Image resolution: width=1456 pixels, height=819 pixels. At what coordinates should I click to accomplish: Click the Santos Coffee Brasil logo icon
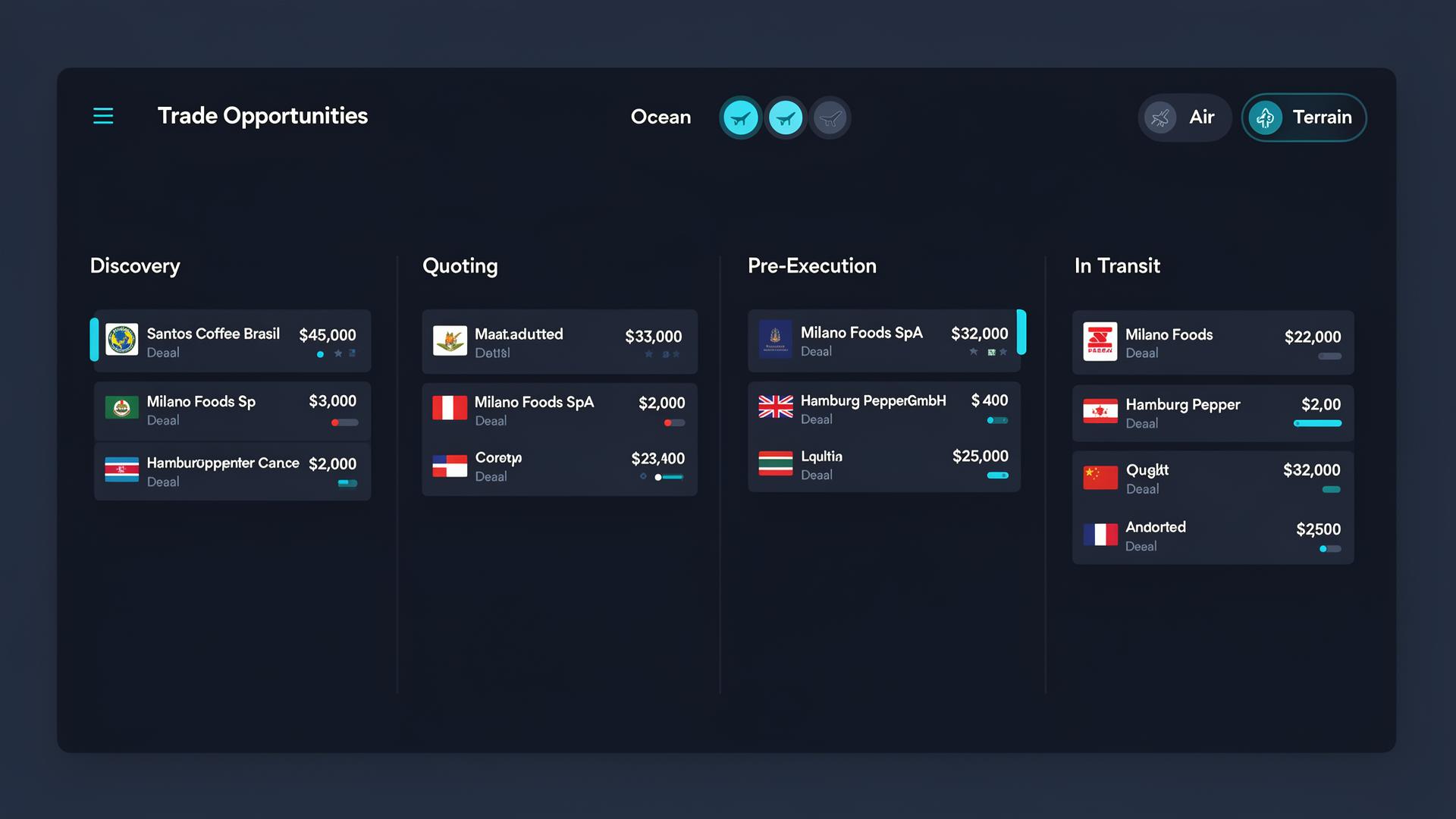[121, 340]
